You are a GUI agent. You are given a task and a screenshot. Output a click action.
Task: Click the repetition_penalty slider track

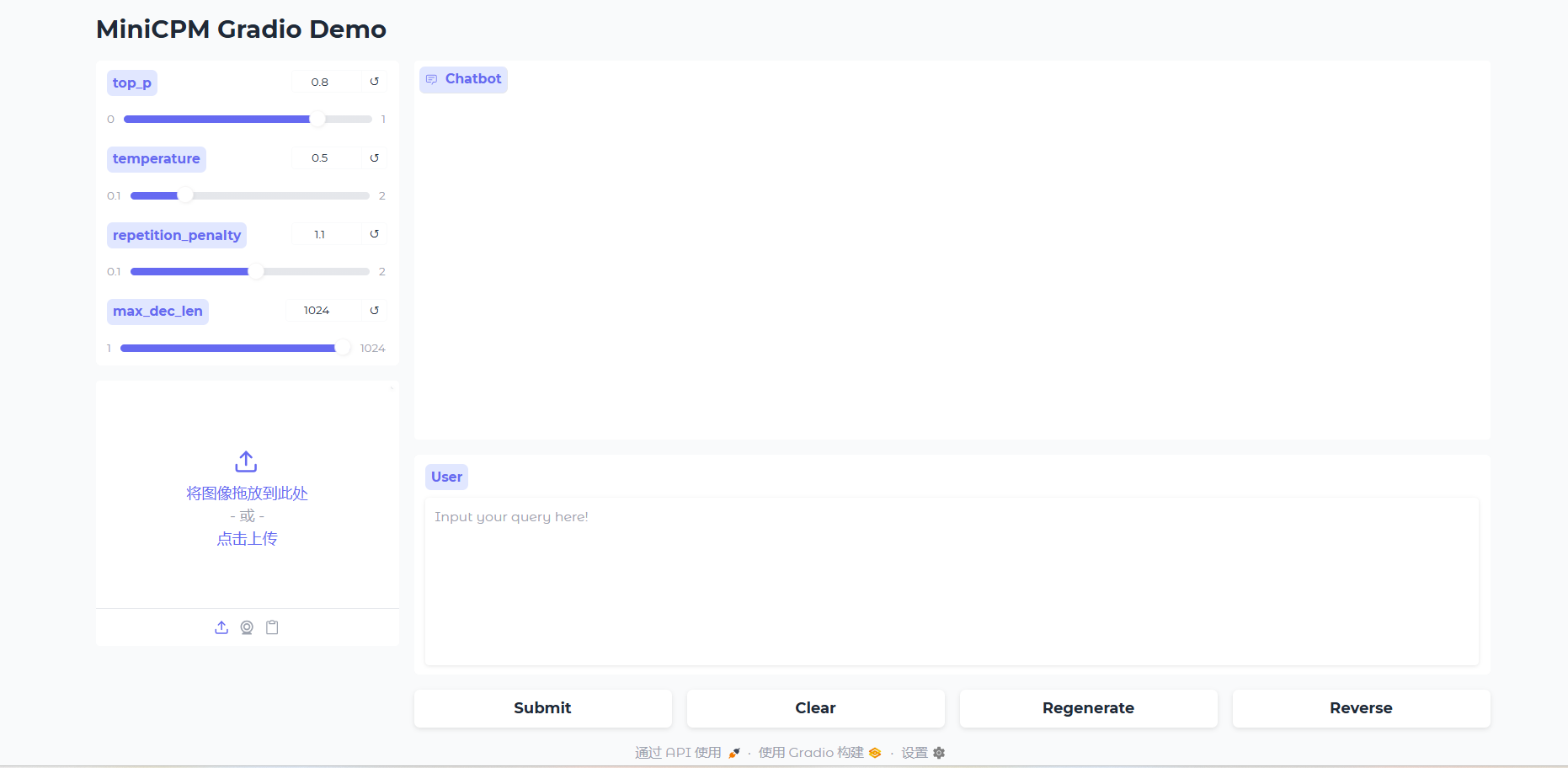click(250, 271)
